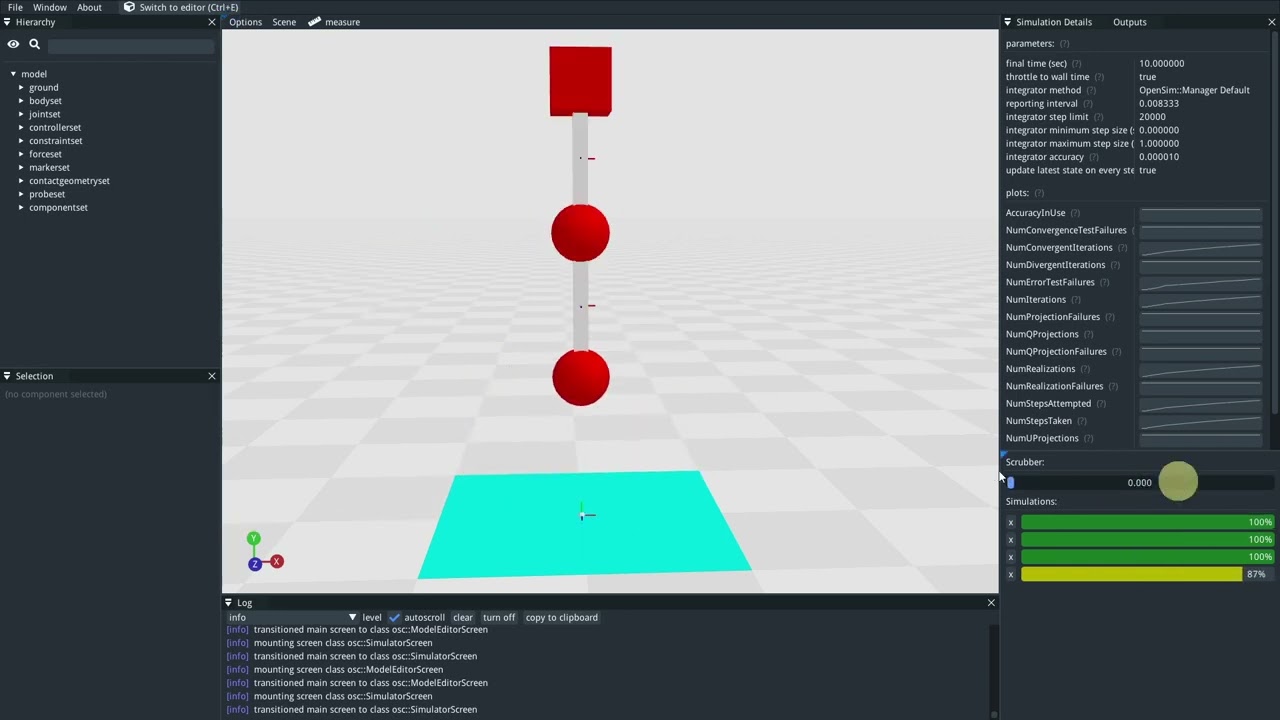Click help icon next to NumRealizations
This screenshot has height=720, width=1280.
(1085, 369)
